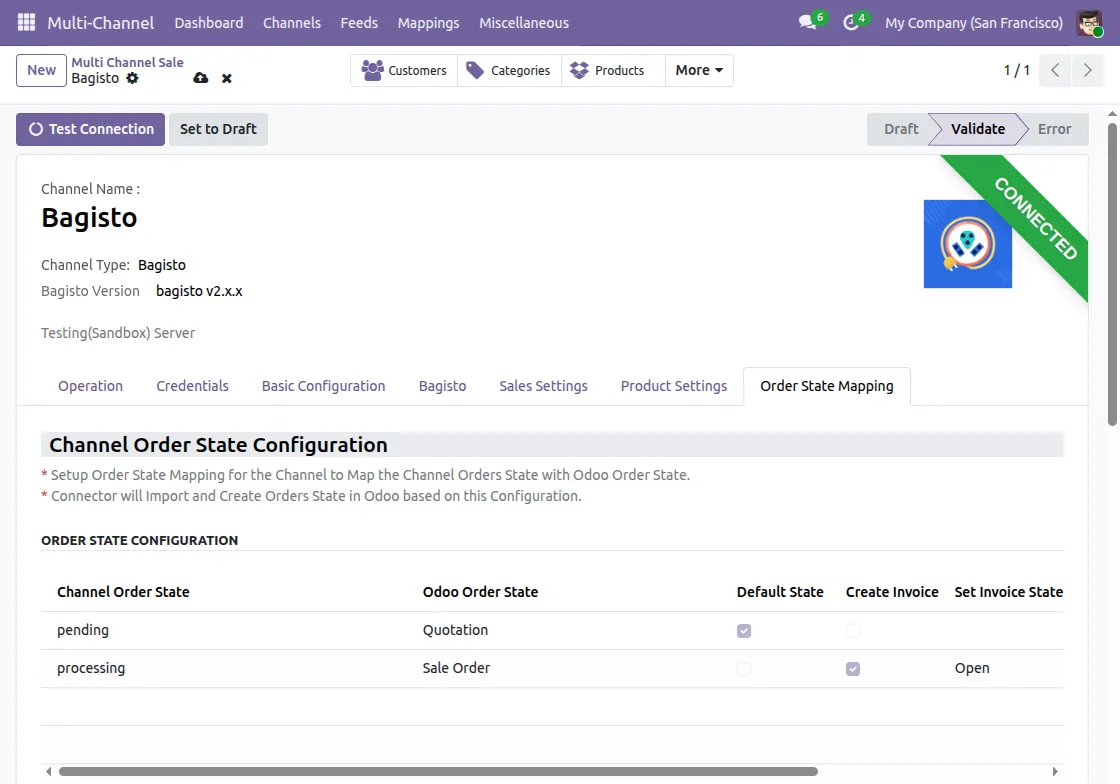
Task: Select the Draft status stage
Action: tap(900, 129)
